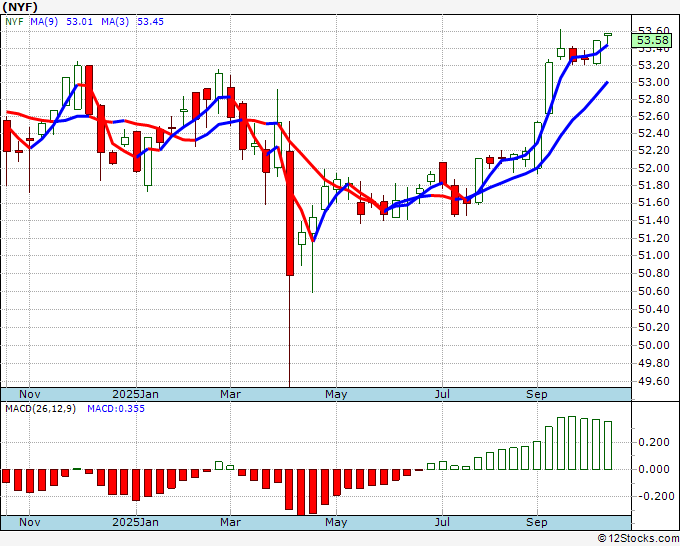
Task: Click the Sep label on MACD panel axis
Action: (538, 522)
